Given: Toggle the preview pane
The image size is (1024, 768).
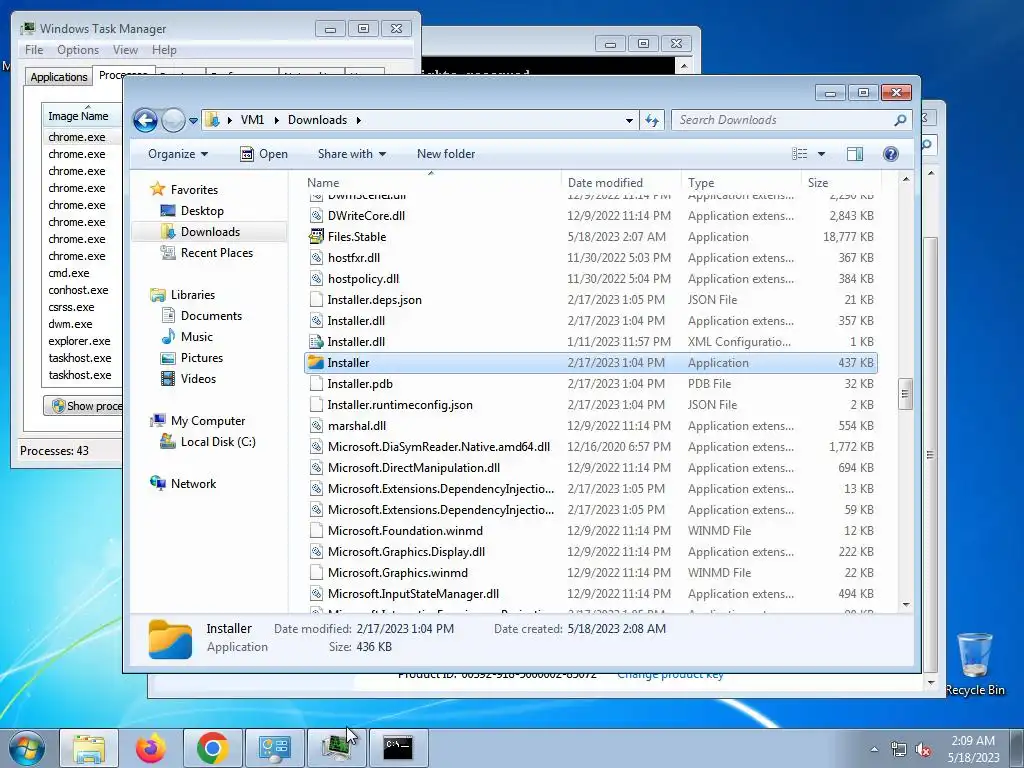Looking at the screenshot, I should point(855,154).
